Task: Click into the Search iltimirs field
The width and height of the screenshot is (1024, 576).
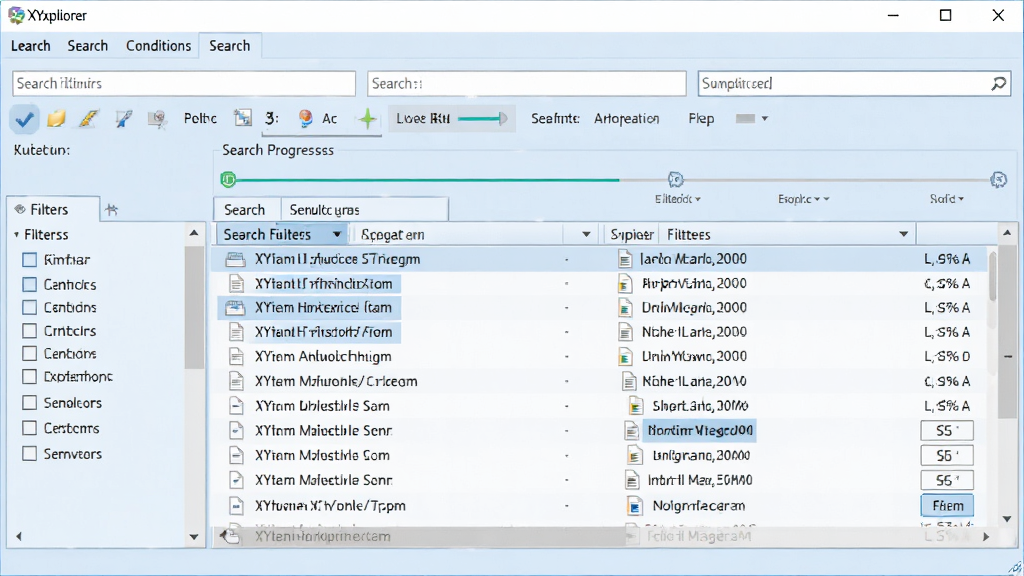Action: pos(184,84)
